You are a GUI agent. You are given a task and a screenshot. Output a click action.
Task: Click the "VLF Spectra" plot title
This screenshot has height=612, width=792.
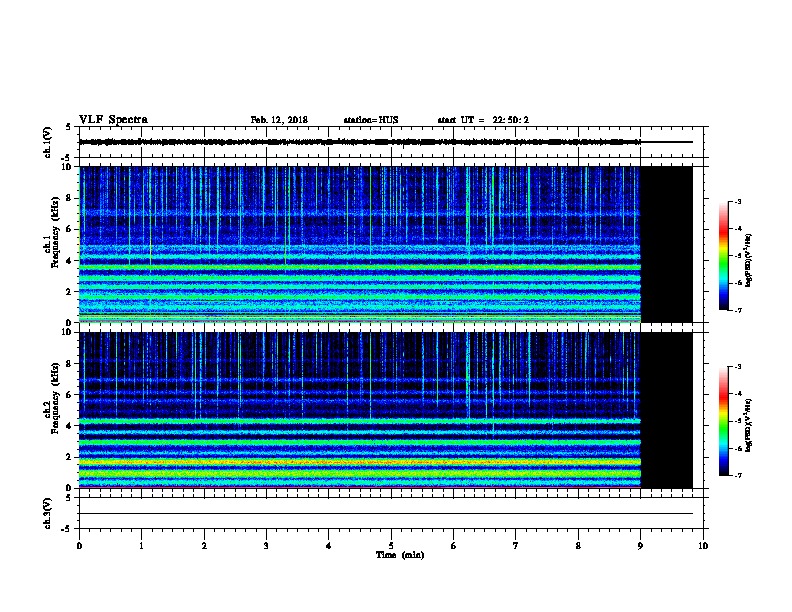113,120
